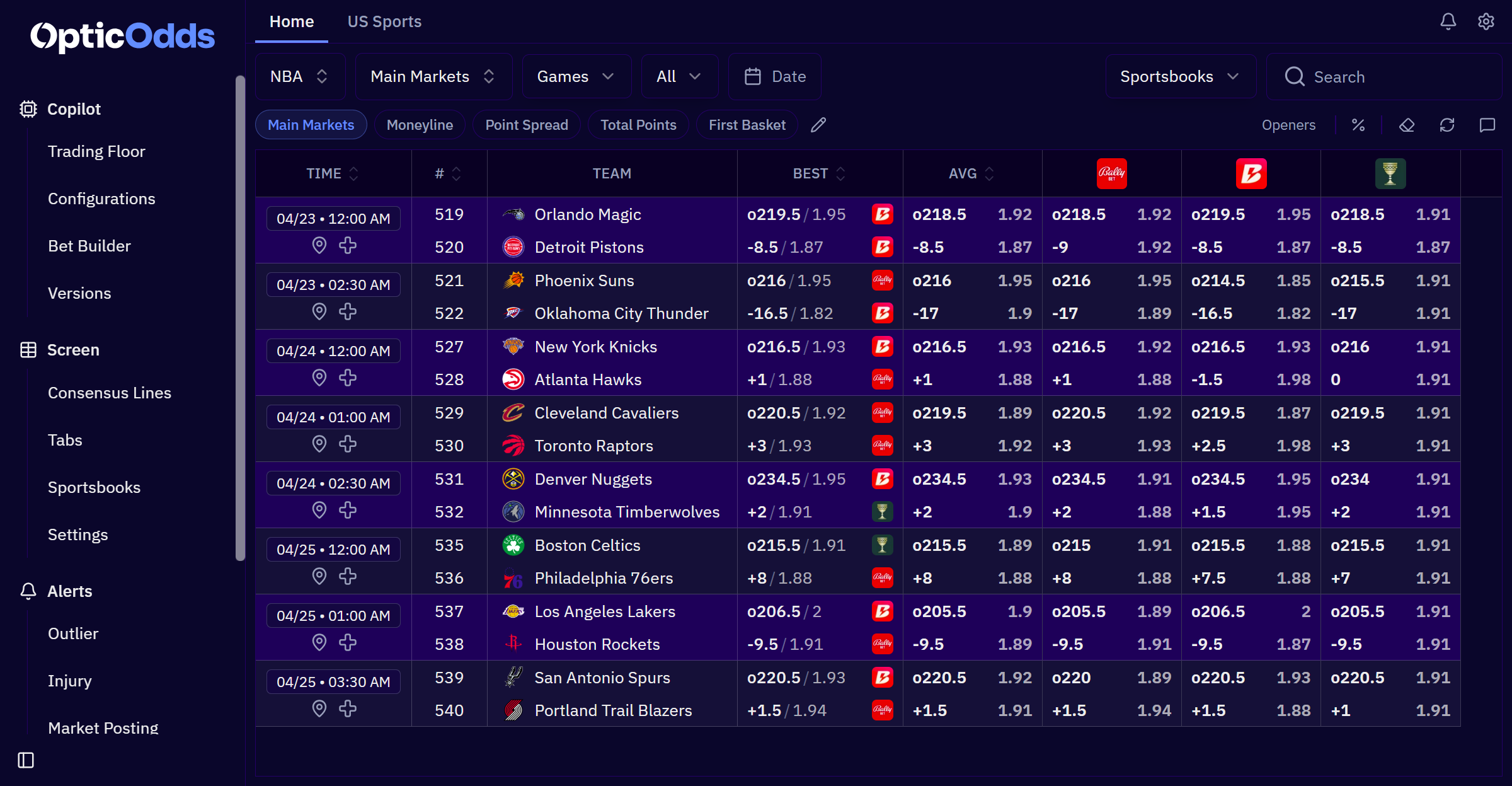Toggle the Openers option

click(x=1288, y=125)
